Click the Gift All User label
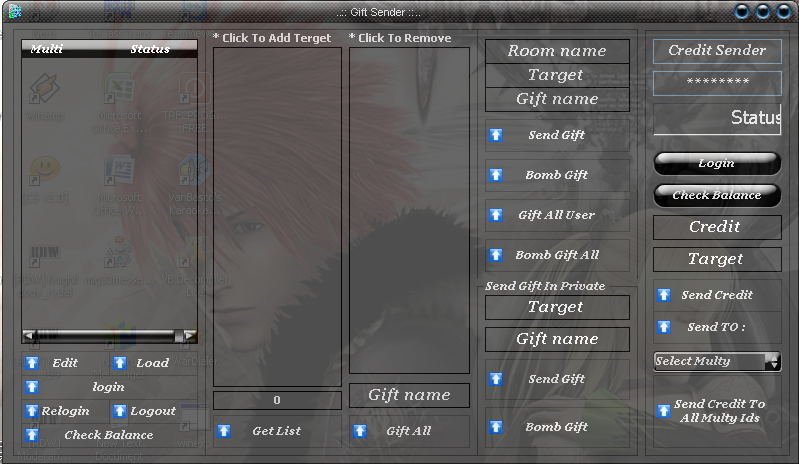Image resolution: width=799 pixels, height=464 pixels. click(x=556, y=215)
